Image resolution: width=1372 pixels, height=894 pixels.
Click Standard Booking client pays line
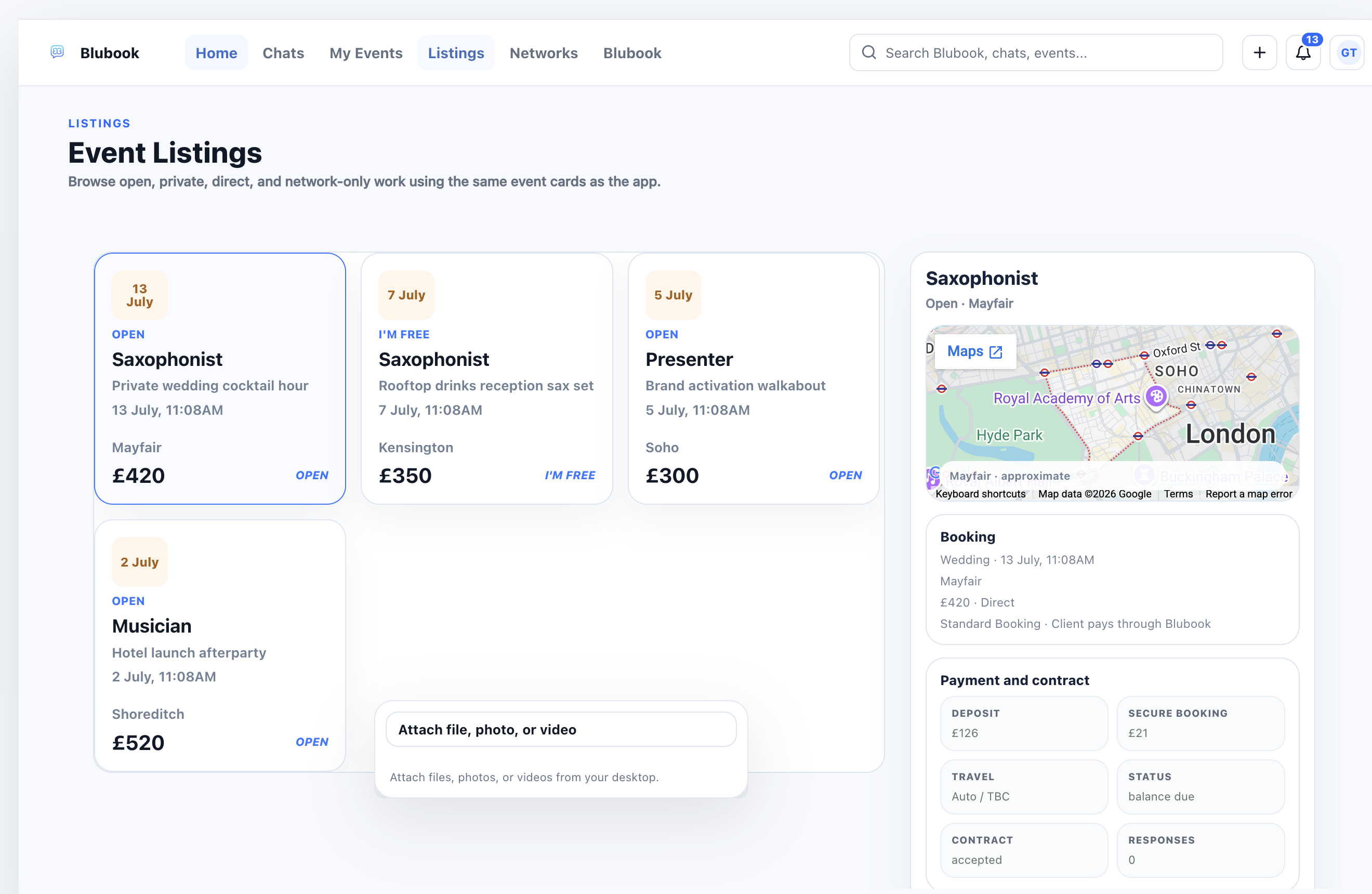pos(1075,623)
